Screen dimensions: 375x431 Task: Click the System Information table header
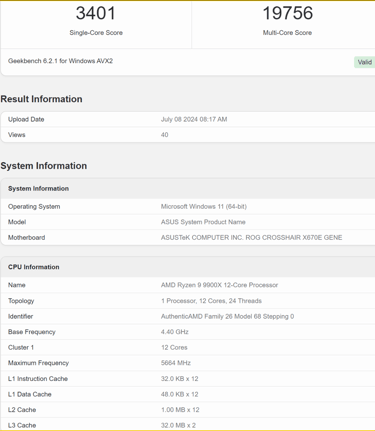click(x=38, y=189)
